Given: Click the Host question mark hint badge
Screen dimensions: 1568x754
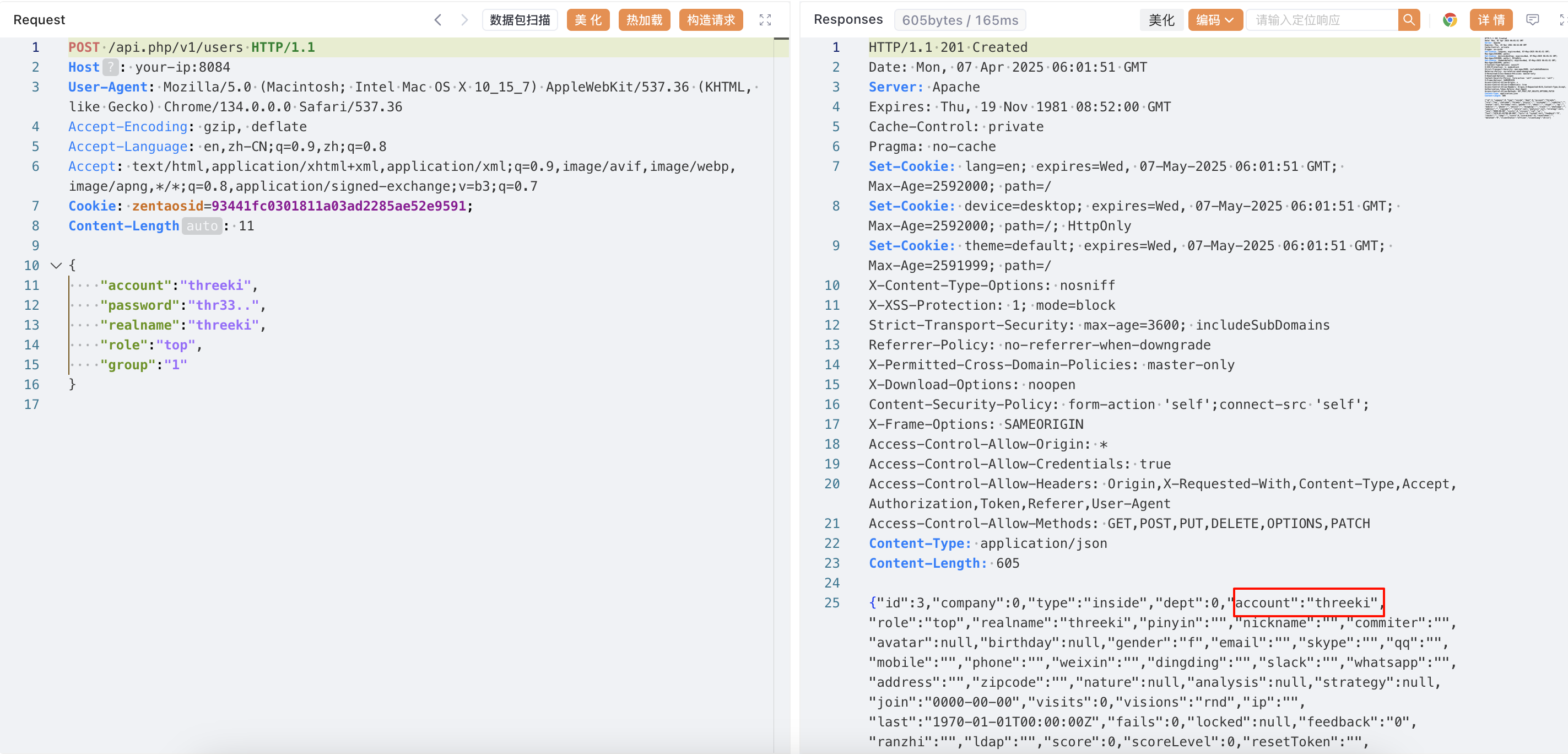Looking at the screenshot, I should 110,67.
